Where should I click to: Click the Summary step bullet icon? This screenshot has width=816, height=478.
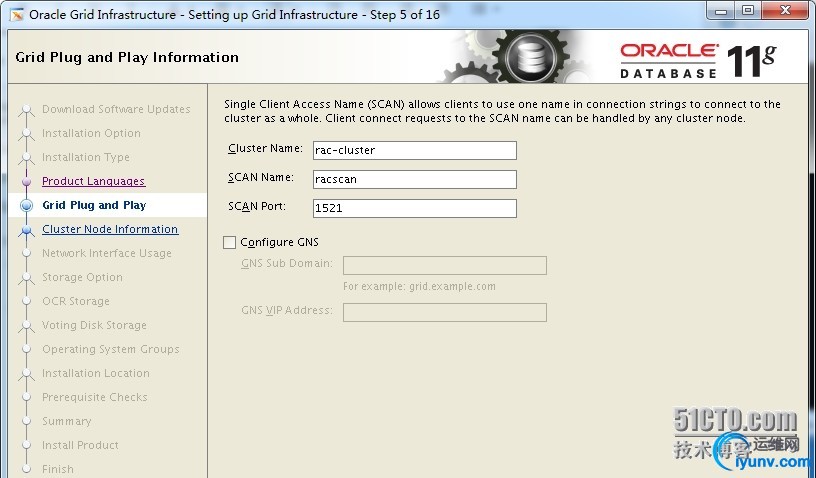coord(27,421)
